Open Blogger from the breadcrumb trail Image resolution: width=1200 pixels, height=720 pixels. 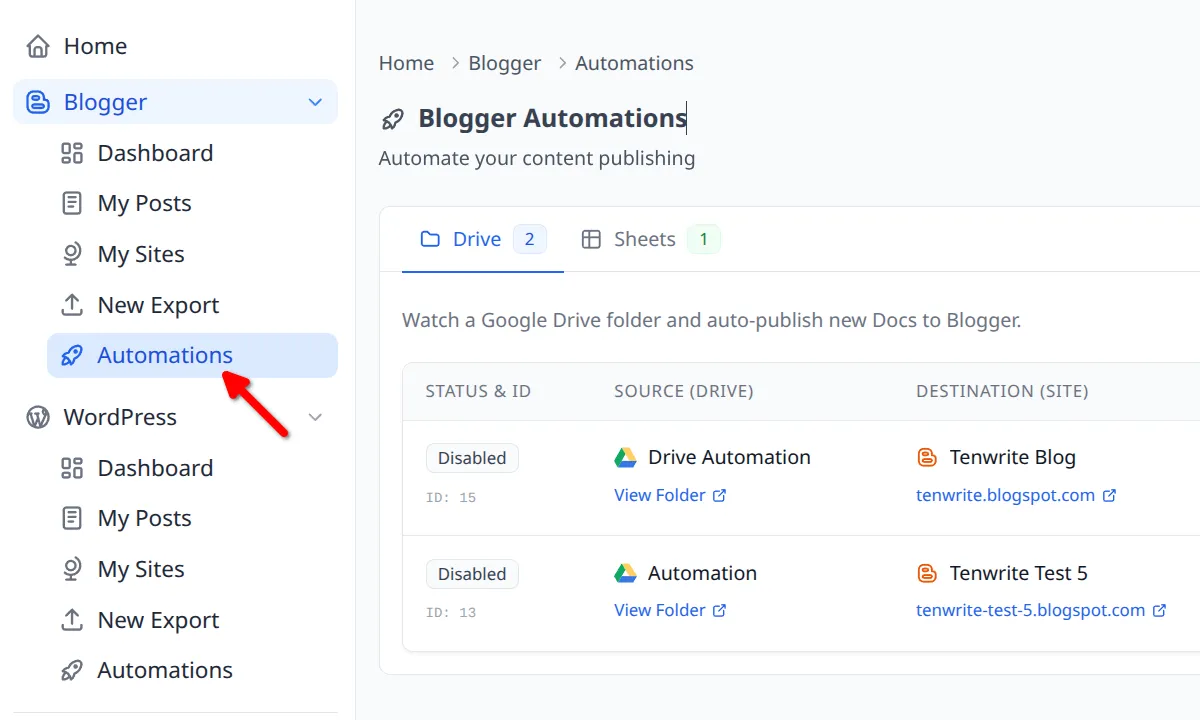click(504, 62)
